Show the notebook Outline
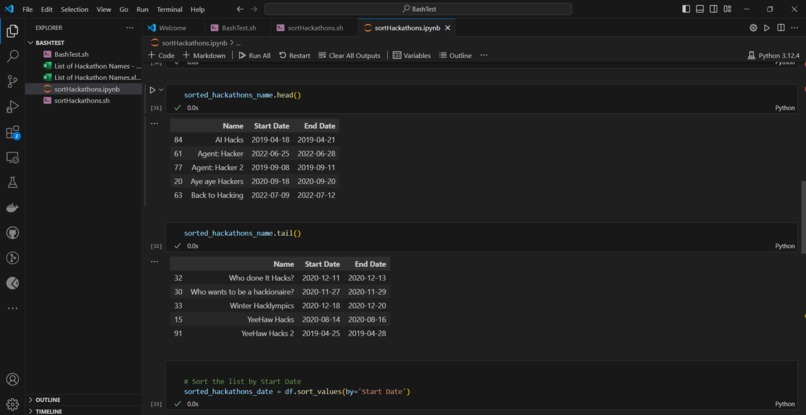Image resolution: width=806 pixels, height=415 pixels. coord(455,55)
